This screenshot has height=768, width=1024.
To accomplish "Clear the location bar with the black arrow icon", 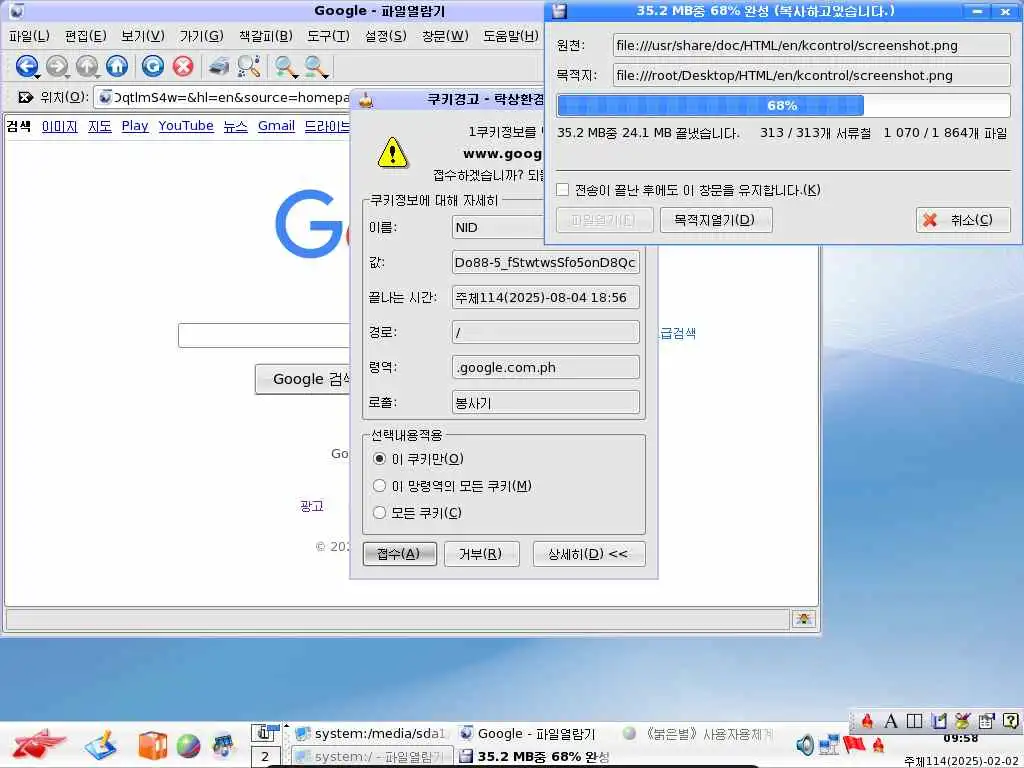I will click(x=25, y=97).
